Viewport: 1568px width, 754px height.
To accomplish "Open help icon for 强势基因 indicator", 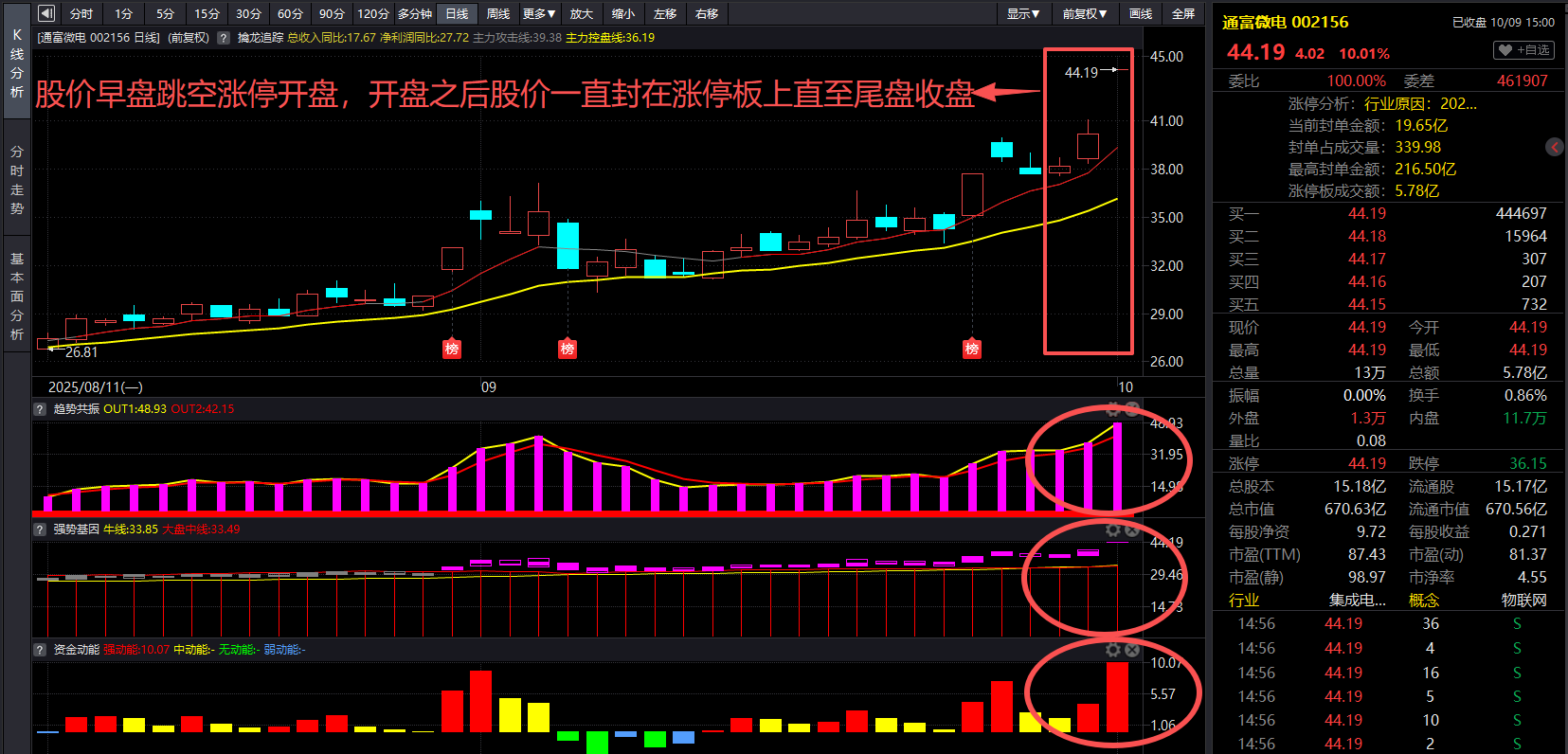I will 40,530.
